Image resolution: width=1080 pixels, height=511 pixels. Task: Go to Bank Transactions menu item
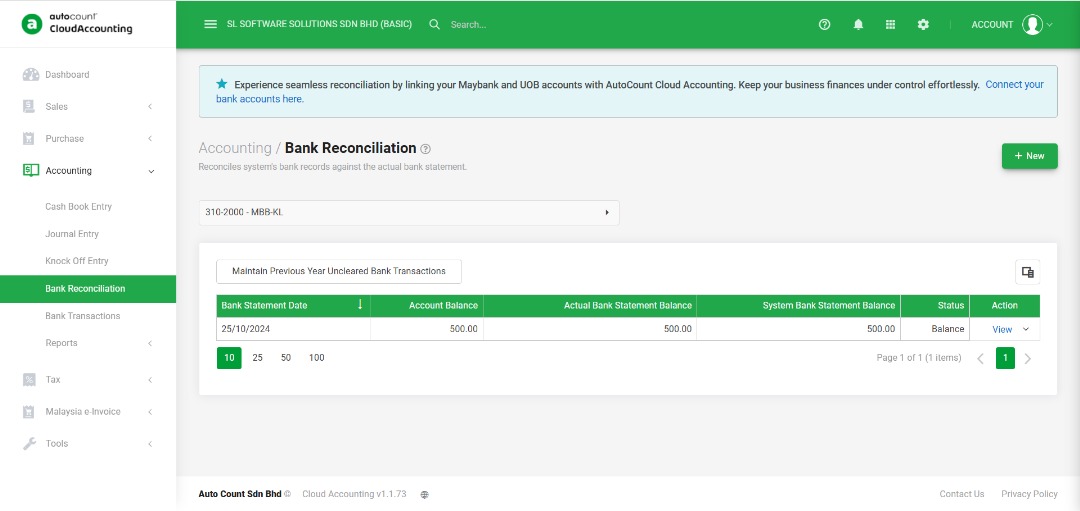coord(82,316)
